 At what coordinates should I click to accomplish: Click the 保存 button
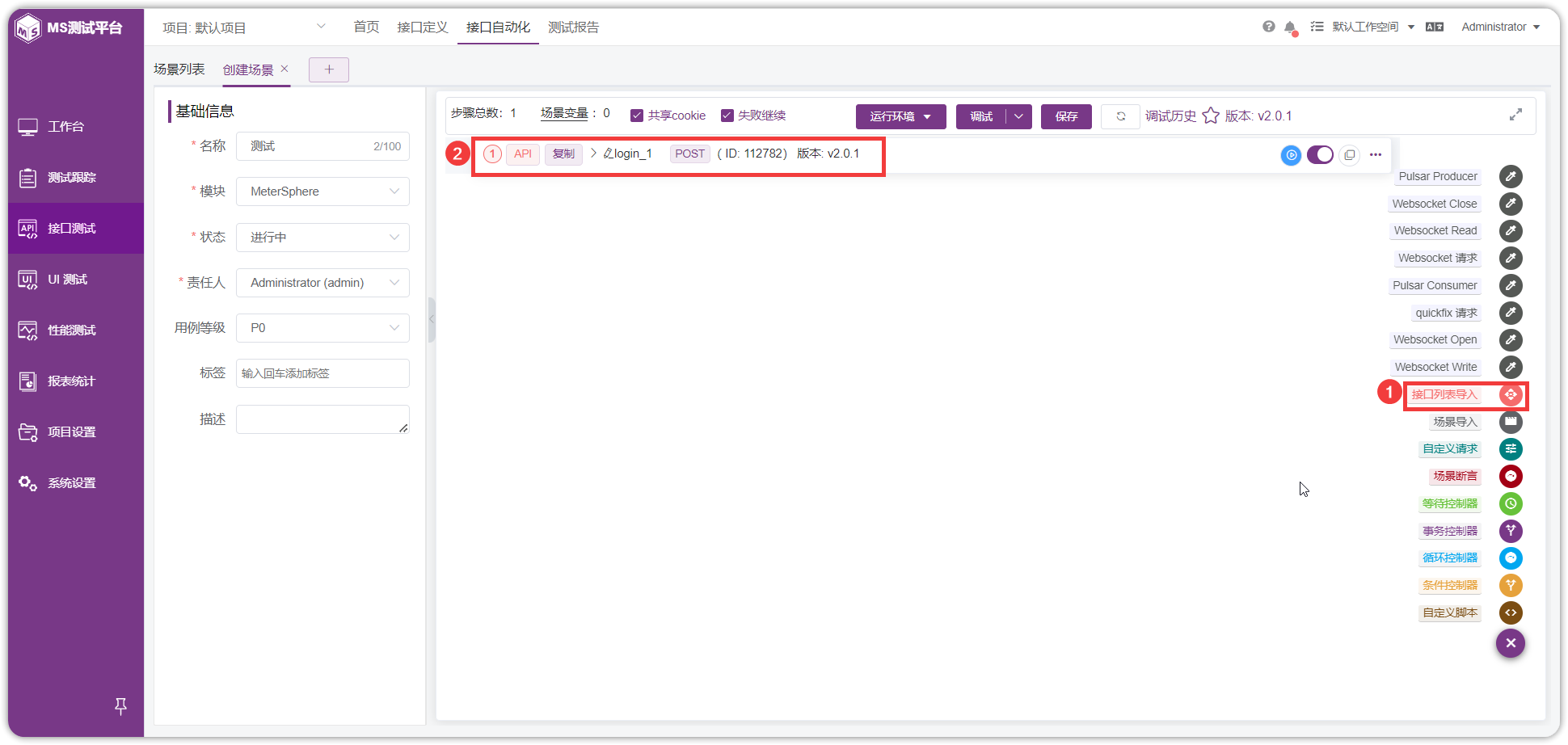click(1066, 116)
